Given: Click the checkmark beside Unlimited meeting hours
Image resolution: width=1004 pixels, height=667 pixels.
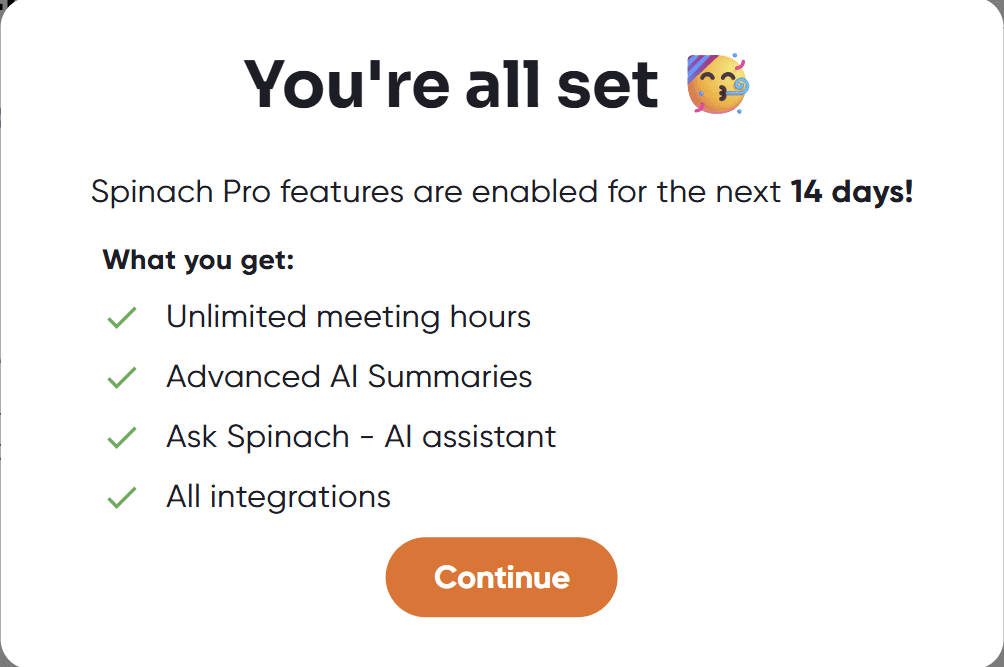Looking at the screenshot, I should 121,318.
